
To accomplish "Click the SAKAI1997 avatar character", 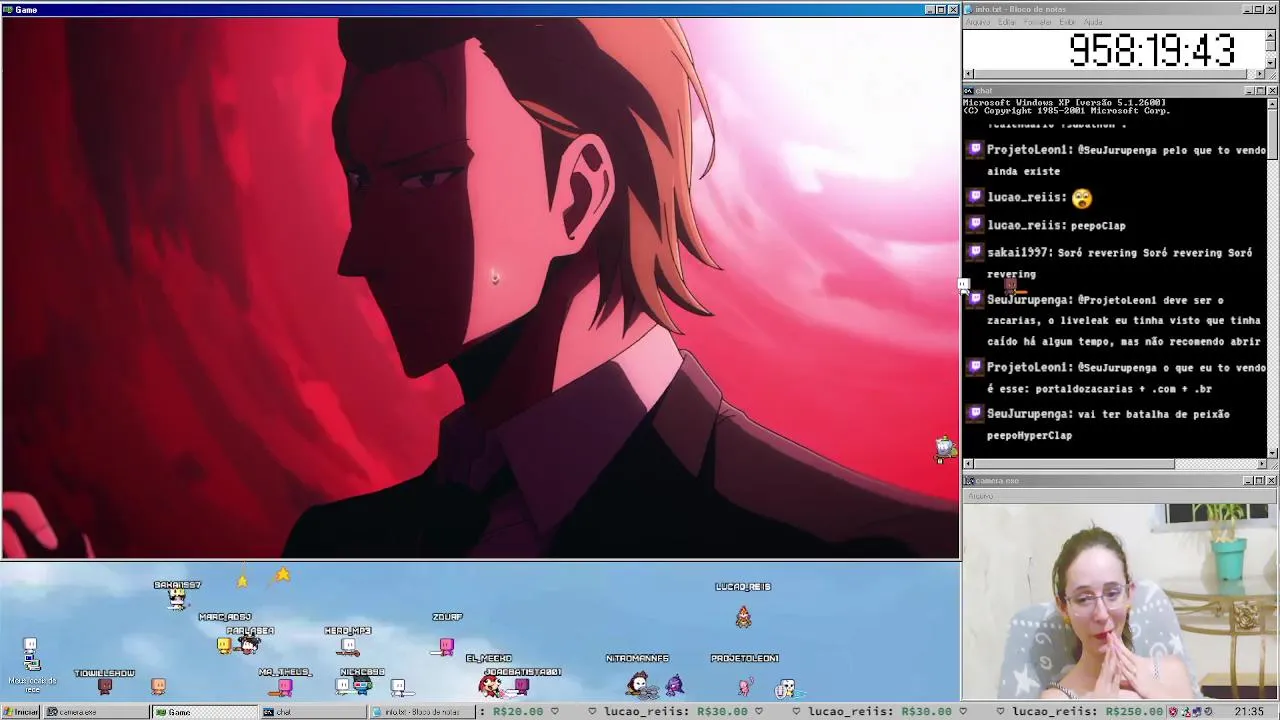I will click(x=178, y=599).
